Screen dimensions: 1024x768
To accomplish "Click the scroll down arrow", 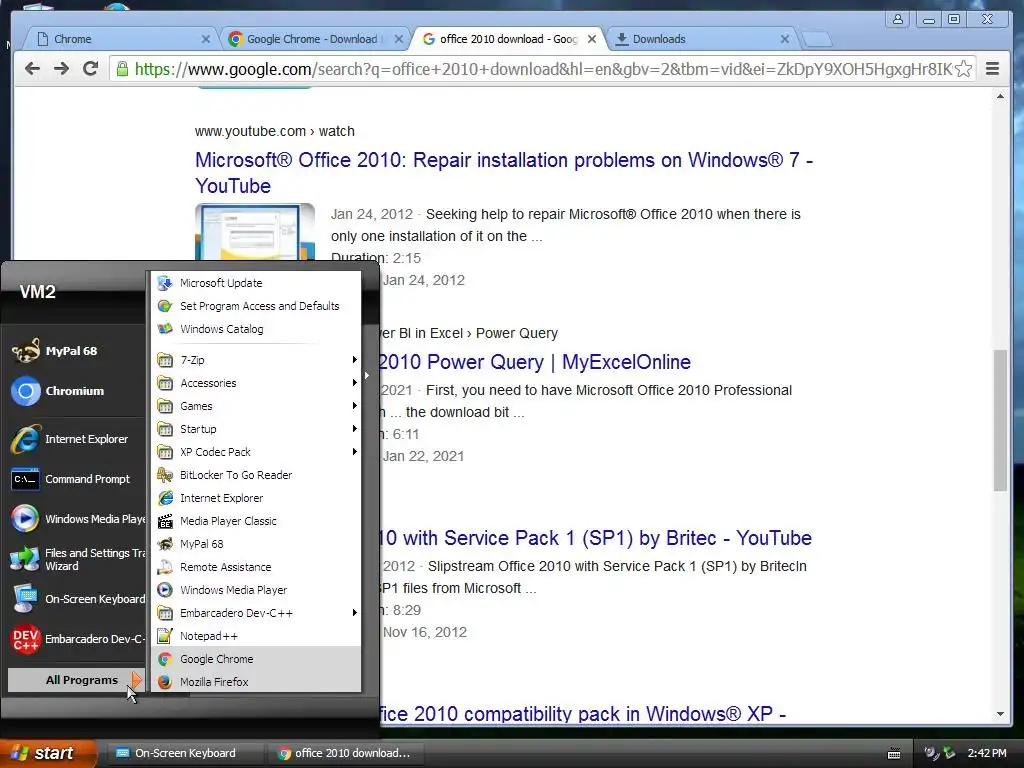I will click(x=1000, y=714).
